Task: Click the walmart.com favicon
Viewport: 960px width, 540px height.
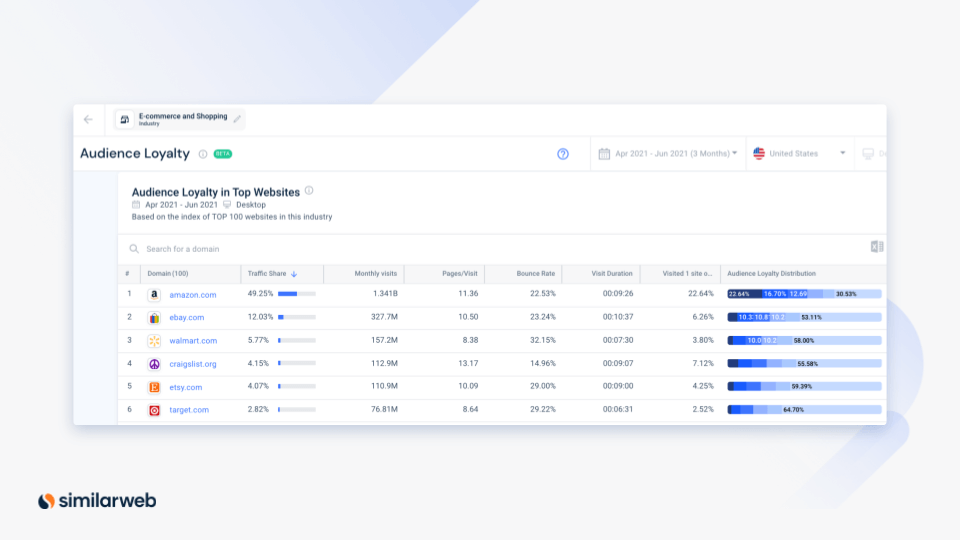Action: pyautogui.click(x=154, y=341)
